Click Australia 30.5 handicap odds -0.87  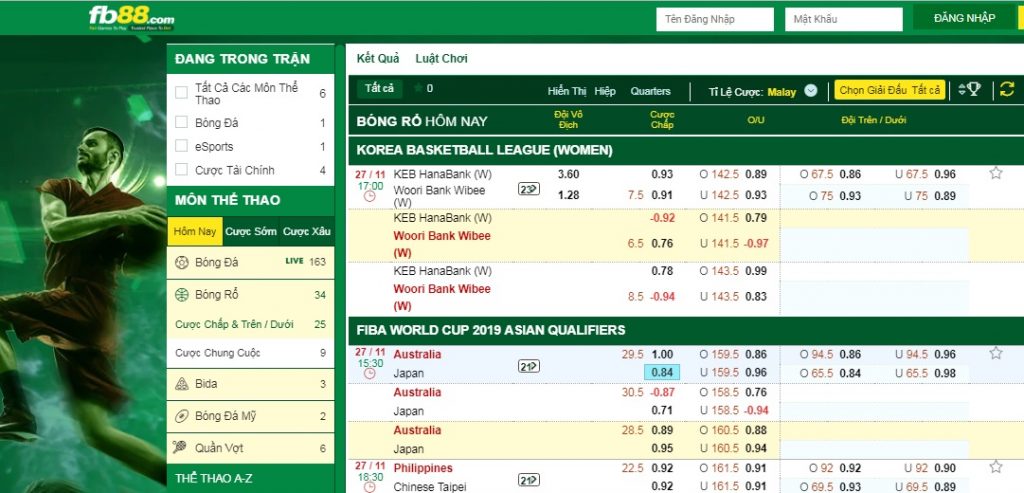(662, 392)
